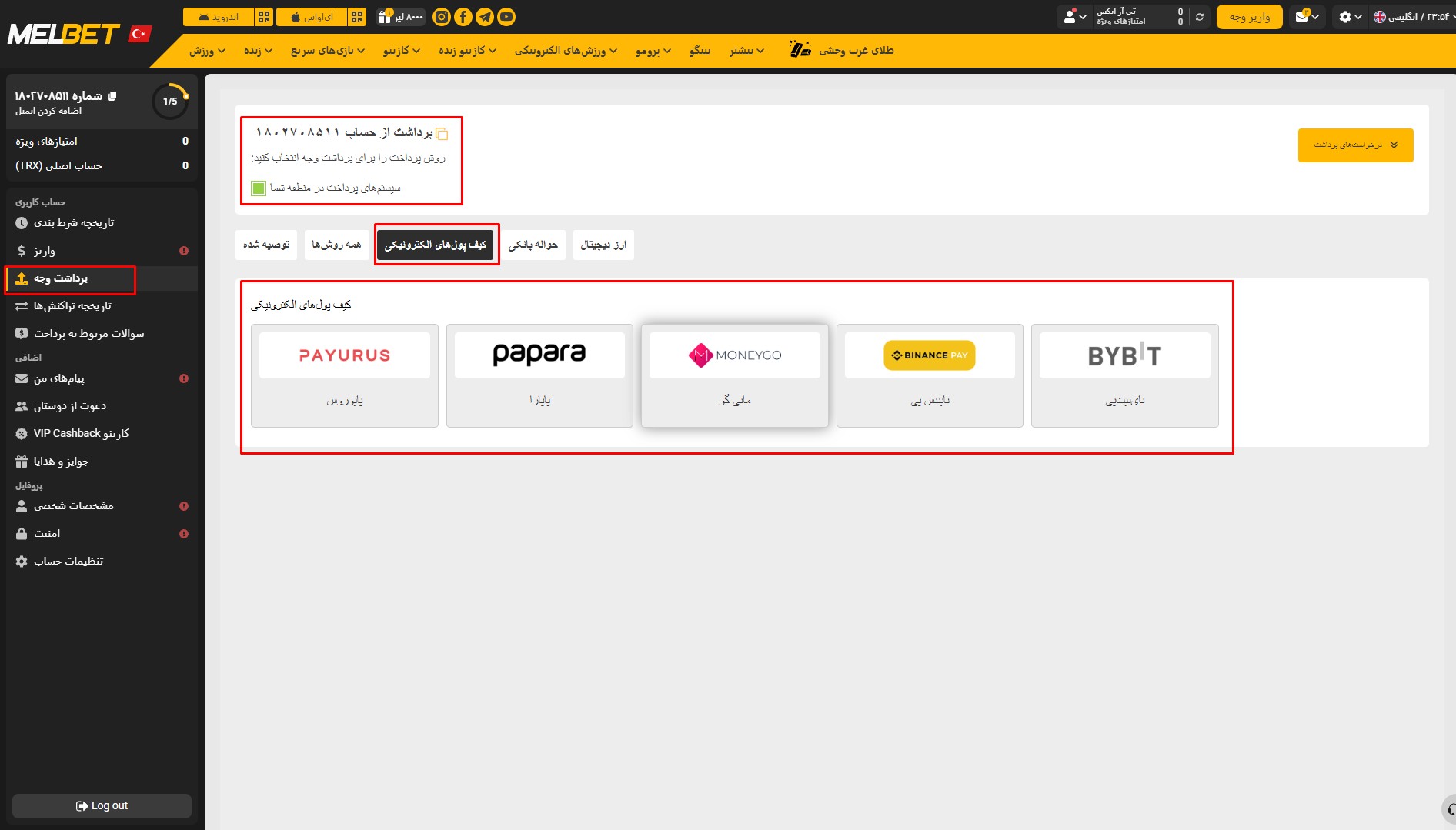
Task: Download the iOS app via آی‌اواس button
Action: pyautogui.click(x=312, y=17)
